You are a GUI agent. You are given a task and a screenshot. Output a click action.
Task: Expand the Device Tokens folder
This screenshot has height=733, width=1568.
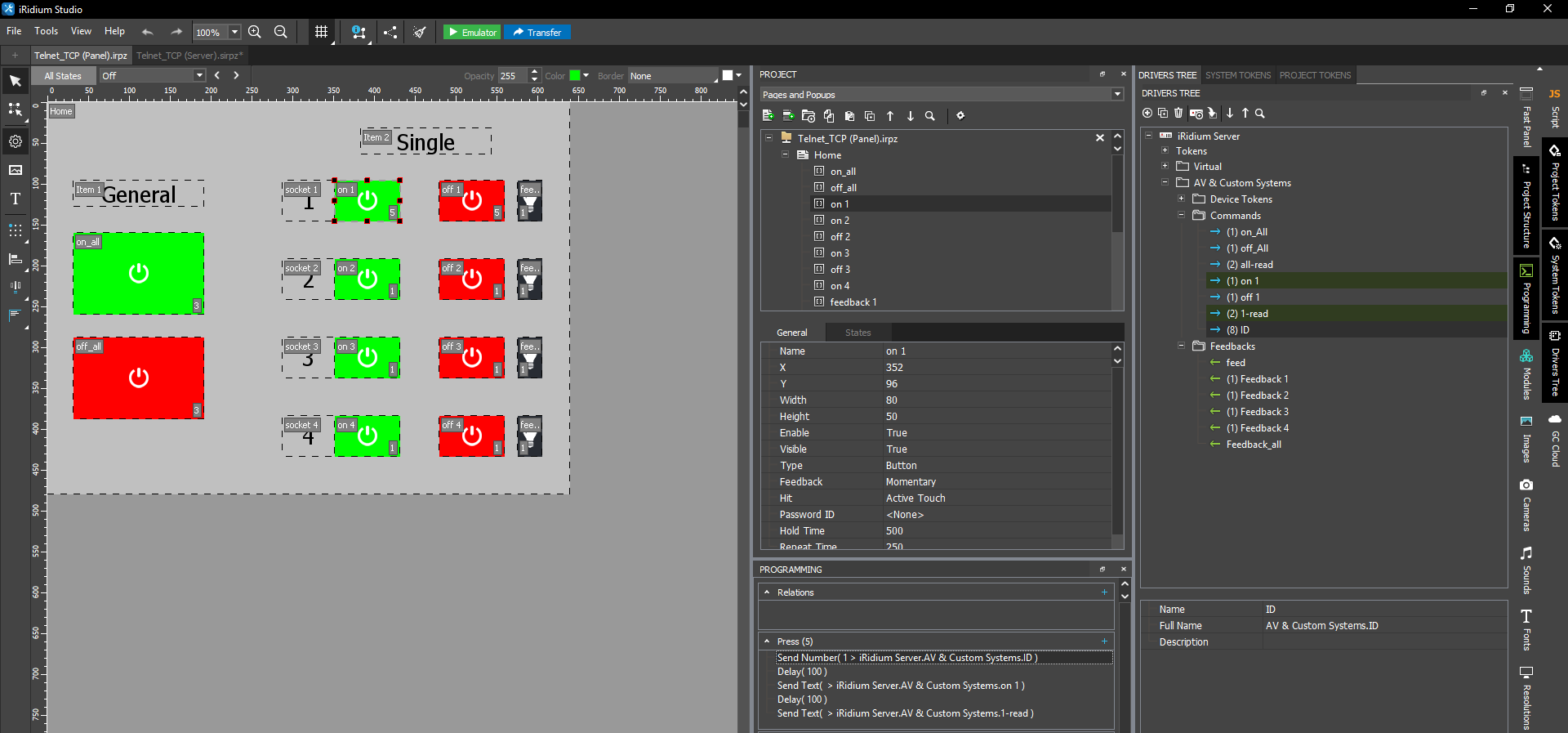pos(1181,199)
